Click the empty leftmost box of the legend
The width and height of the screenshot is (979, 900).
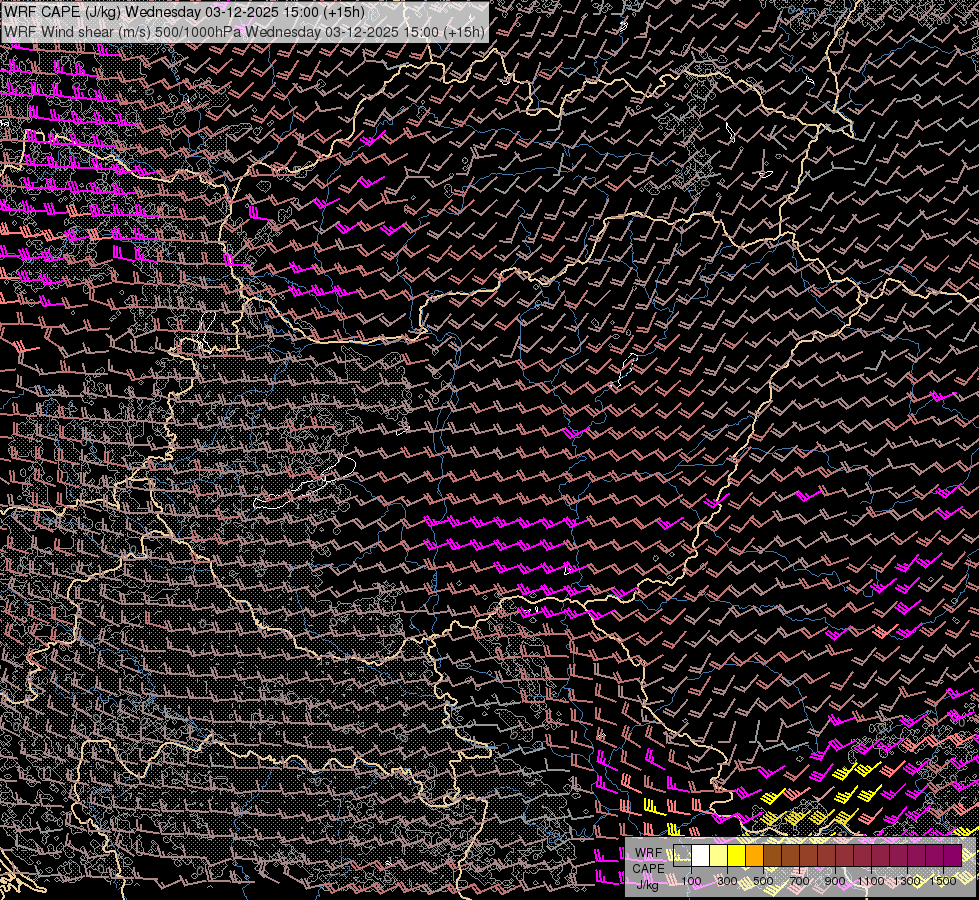[x=683, y=856]
